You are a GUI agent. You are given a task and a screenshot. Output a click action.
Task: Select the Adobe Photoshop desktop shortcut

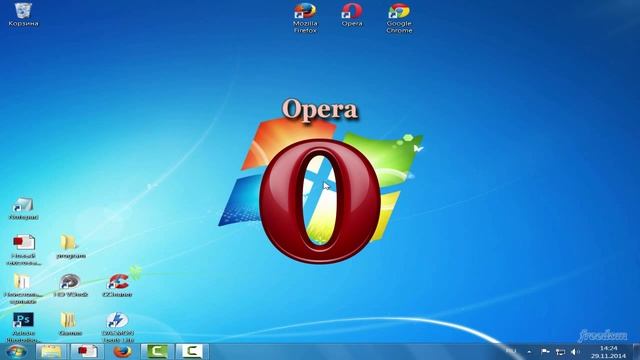tap(23, 327)
